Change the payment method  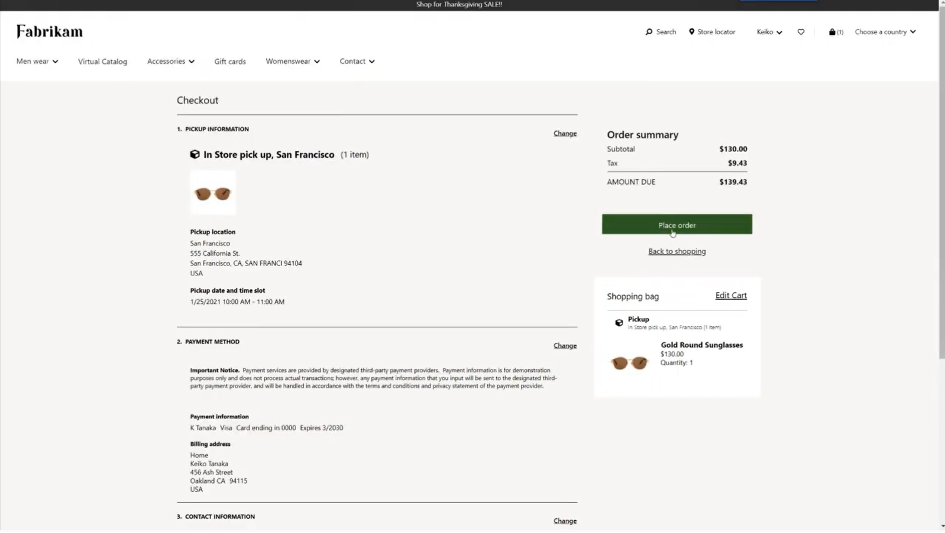click(565, 345)
